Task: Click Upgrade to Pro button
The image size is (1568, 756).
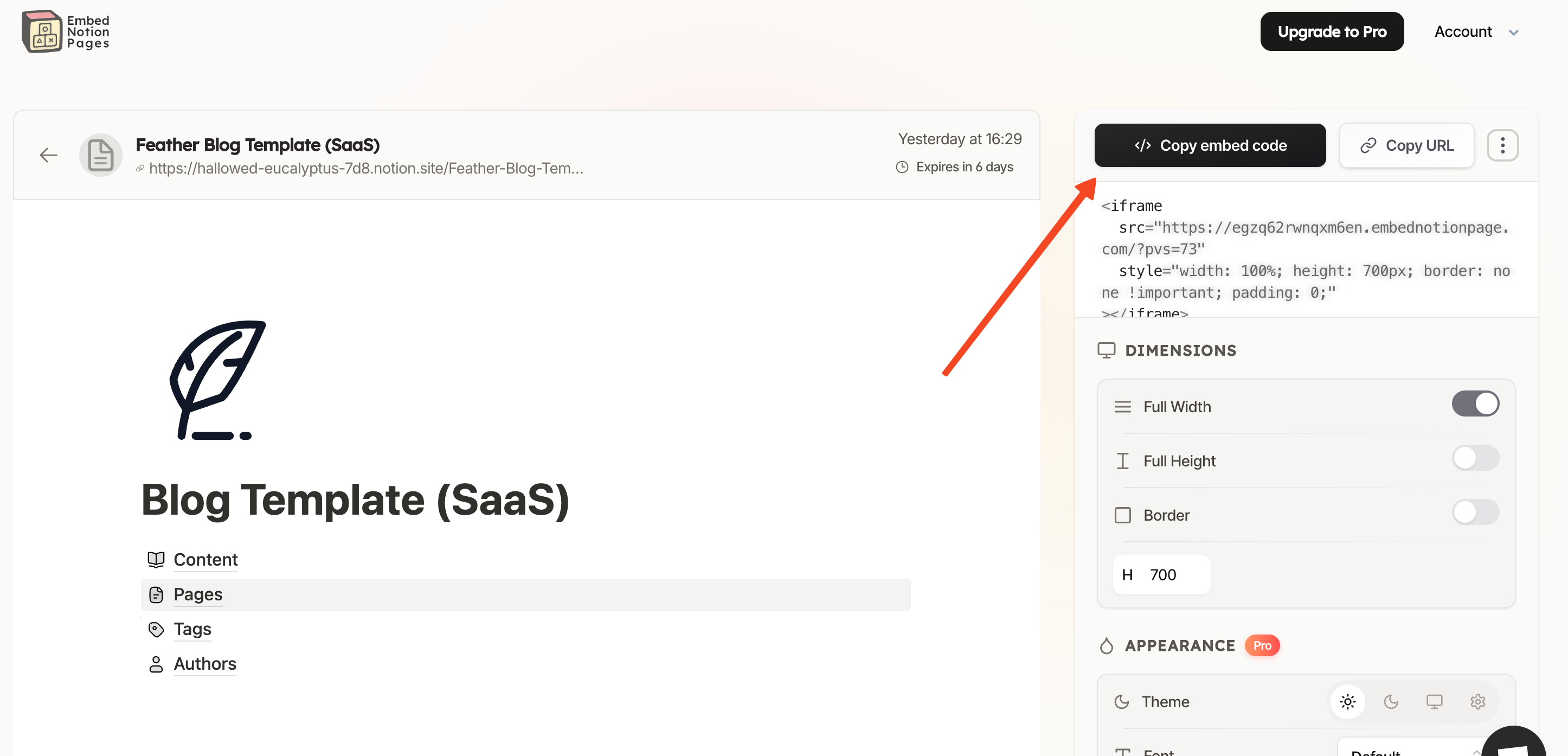Action: click(1331, 31)
